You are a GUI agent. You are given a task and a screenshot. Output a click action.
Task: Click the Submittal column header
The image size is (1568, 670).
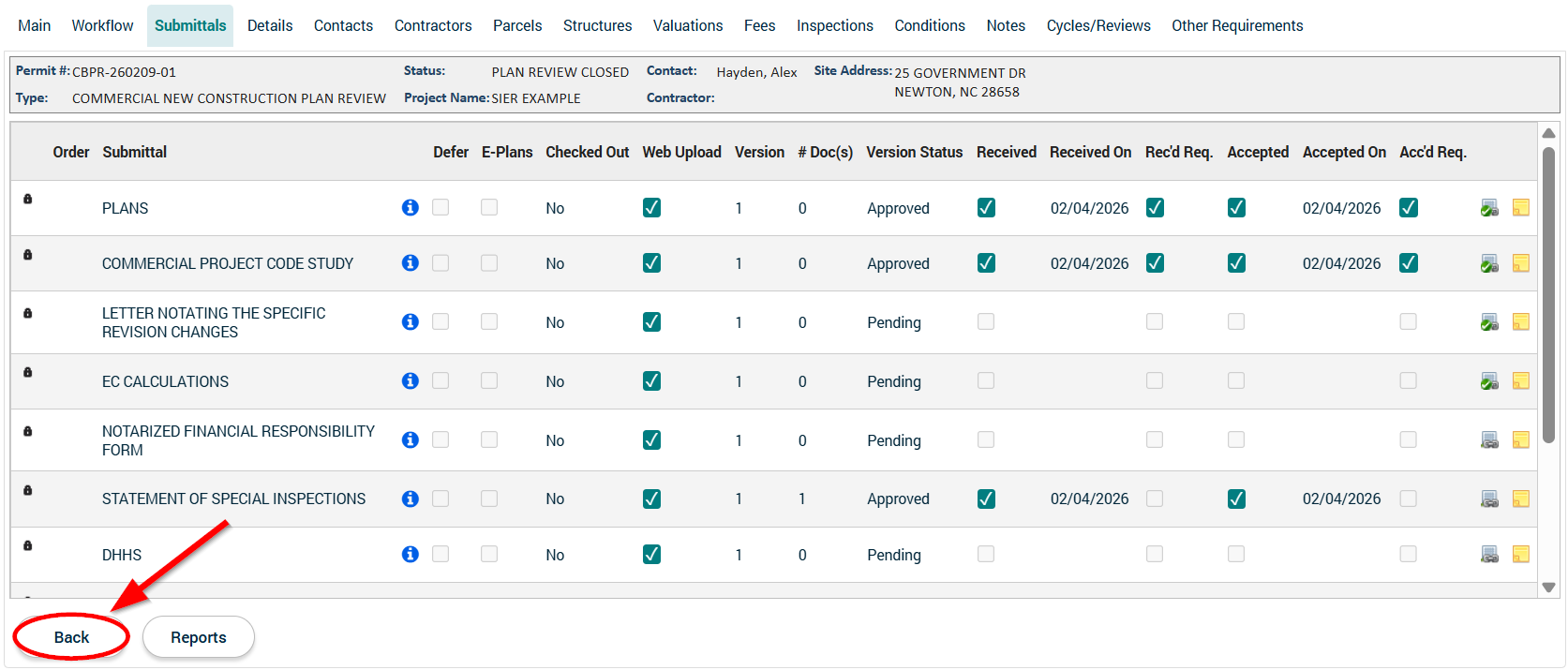tap(134, 152)
